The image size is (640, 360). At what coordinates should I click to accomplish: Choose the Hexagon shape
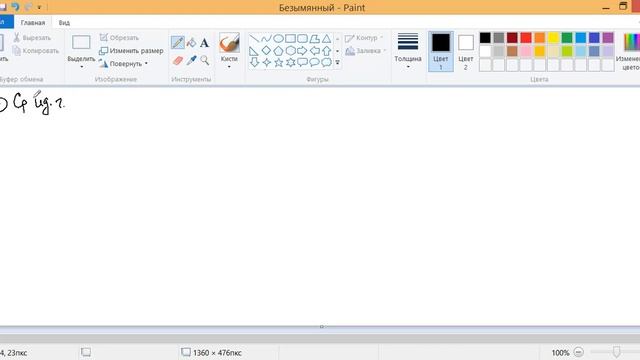pos(290,51)
